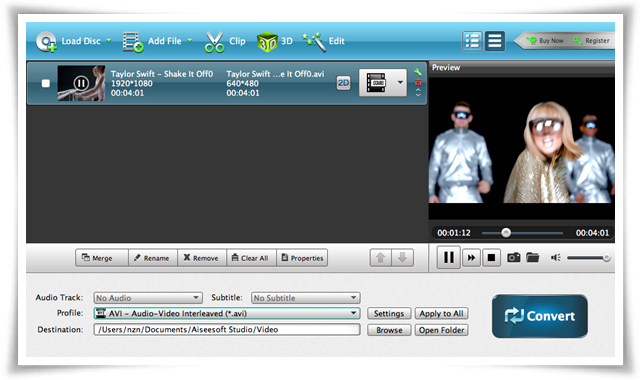The height and width of the screenshot is (380, 640).
Task: Open snapshot folder icon
Action: (533, 257)
